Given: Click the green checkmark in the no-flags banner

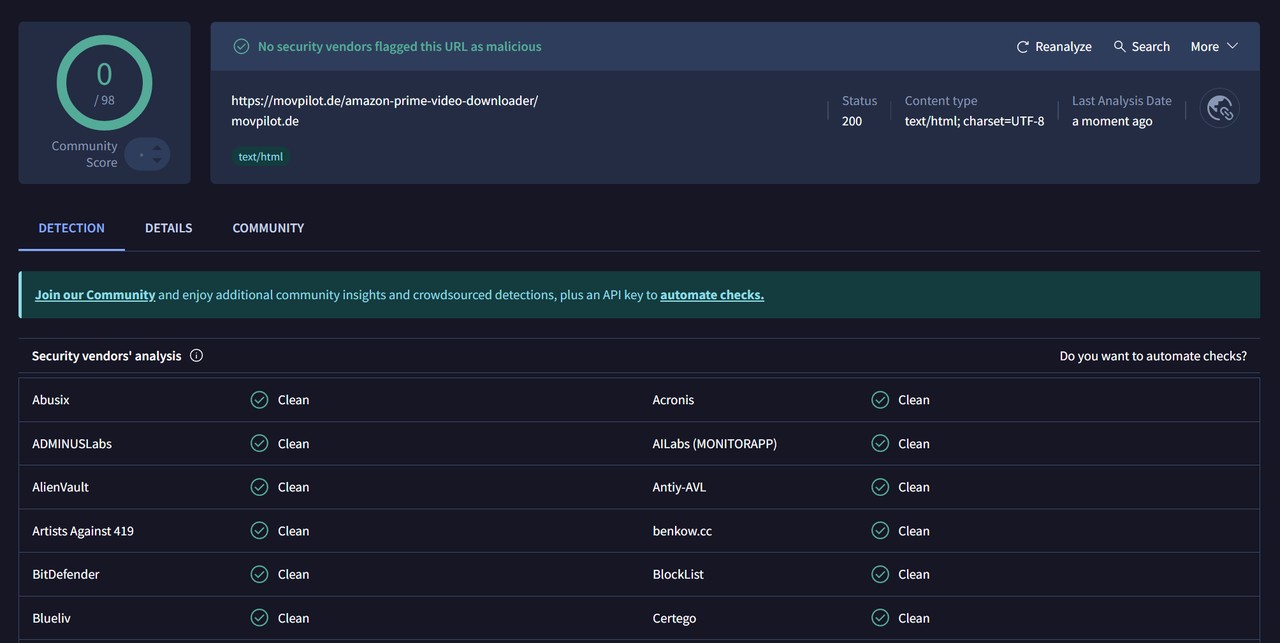Looking at the screenshot, I should click(x=241, y=47).
